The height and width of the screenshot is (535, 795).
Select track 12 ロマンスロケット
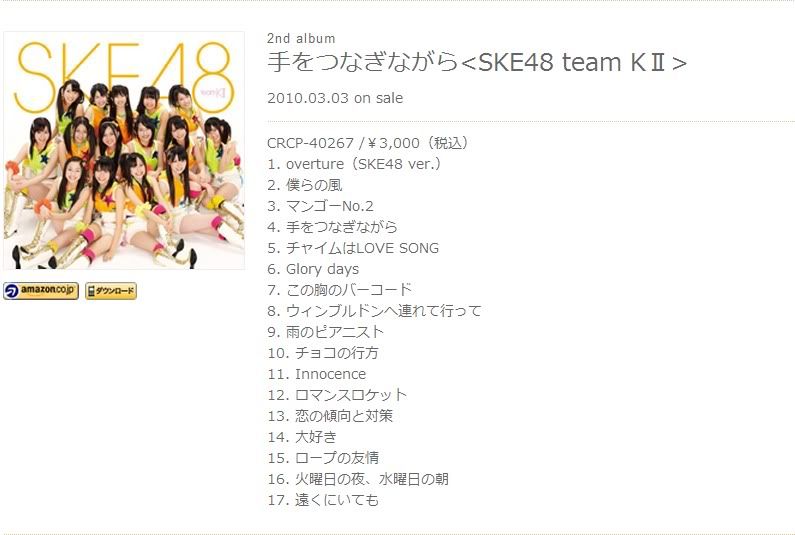coord(337,395)
